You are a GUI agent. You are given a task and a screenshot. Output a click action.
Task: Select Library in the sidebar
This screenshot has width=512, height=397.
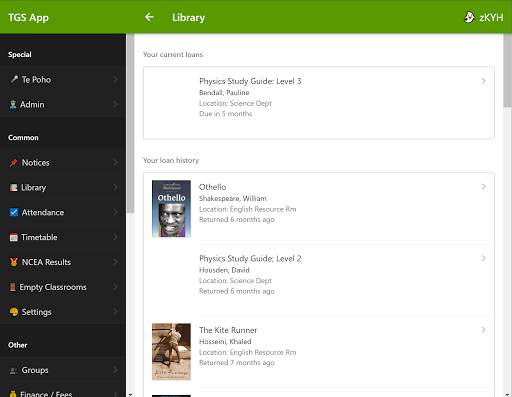pyautogui.click(x=63, y=187)
